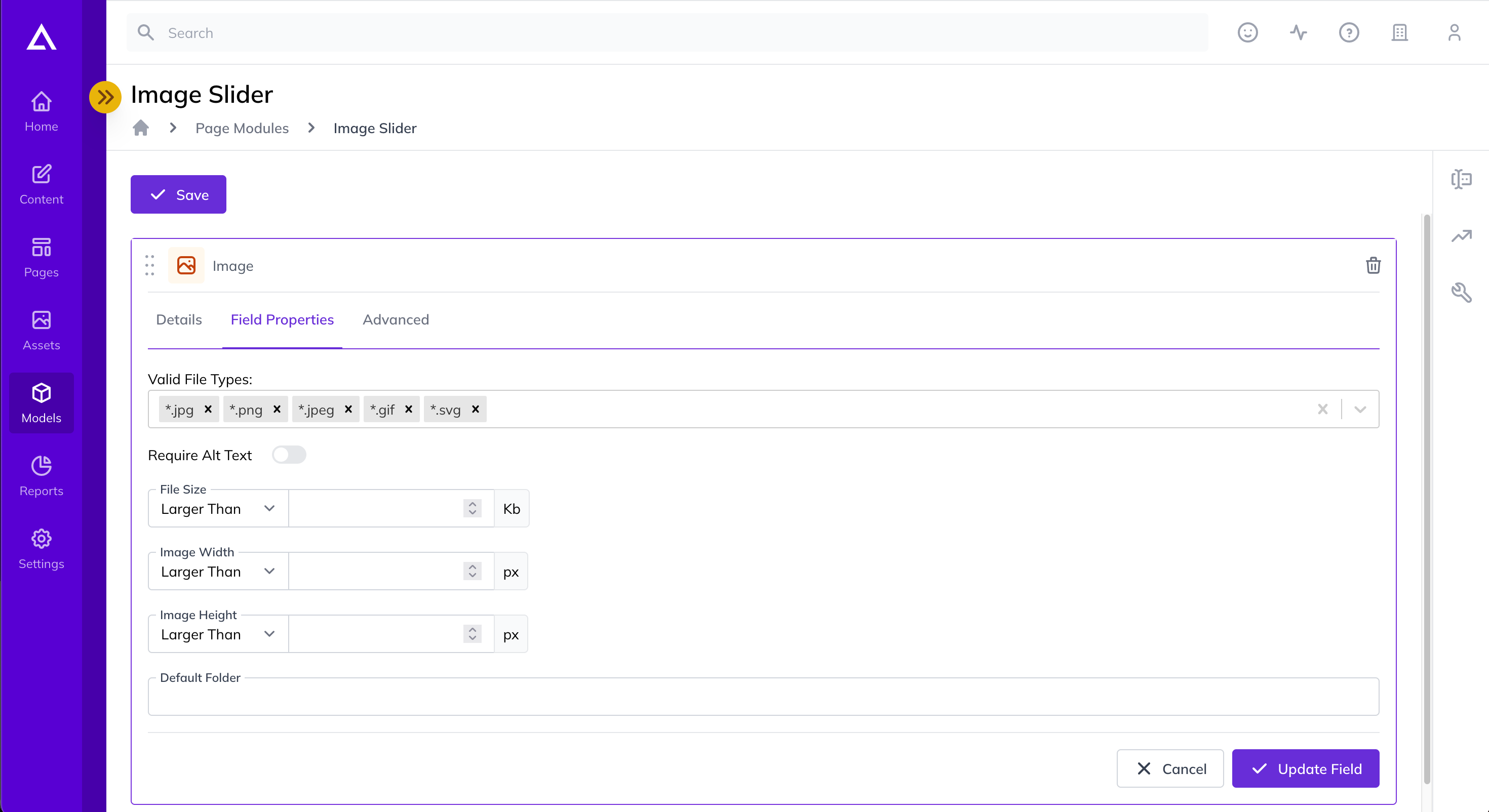Screen dimensions: 1489x812
Task: Click Image Height number stepper arrows
Action: coord(472,634)
